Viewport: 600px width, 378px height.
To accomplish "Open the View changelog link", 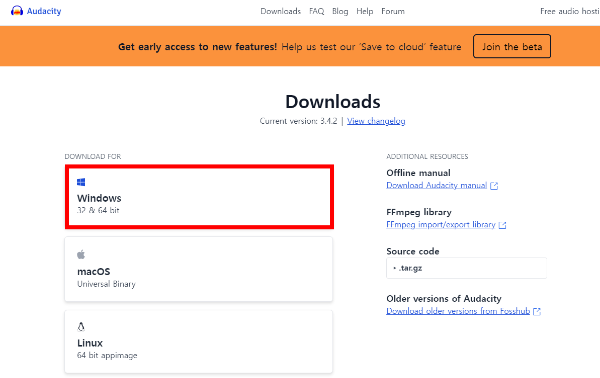I will (376, 121).
